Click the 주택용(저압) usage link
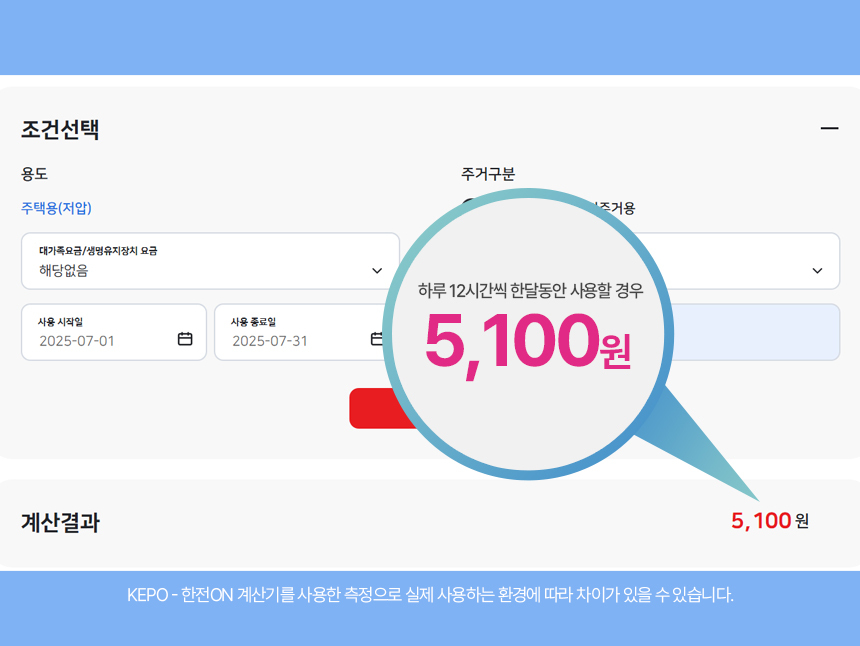The height and width of the screenshot is (646, 860). click(x=56, y=208)
